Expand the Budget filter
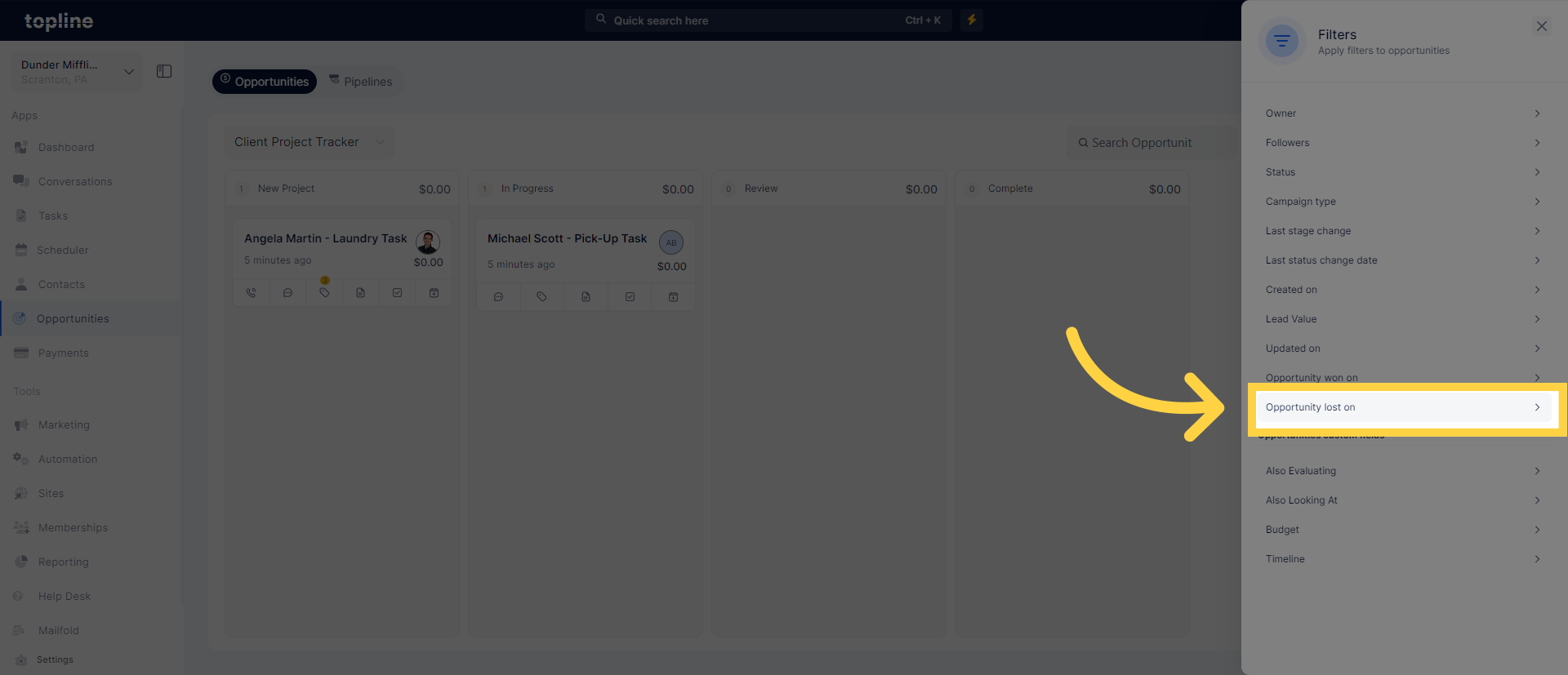The height and width of the screenshot is (675, 1568). (1403, 530)
